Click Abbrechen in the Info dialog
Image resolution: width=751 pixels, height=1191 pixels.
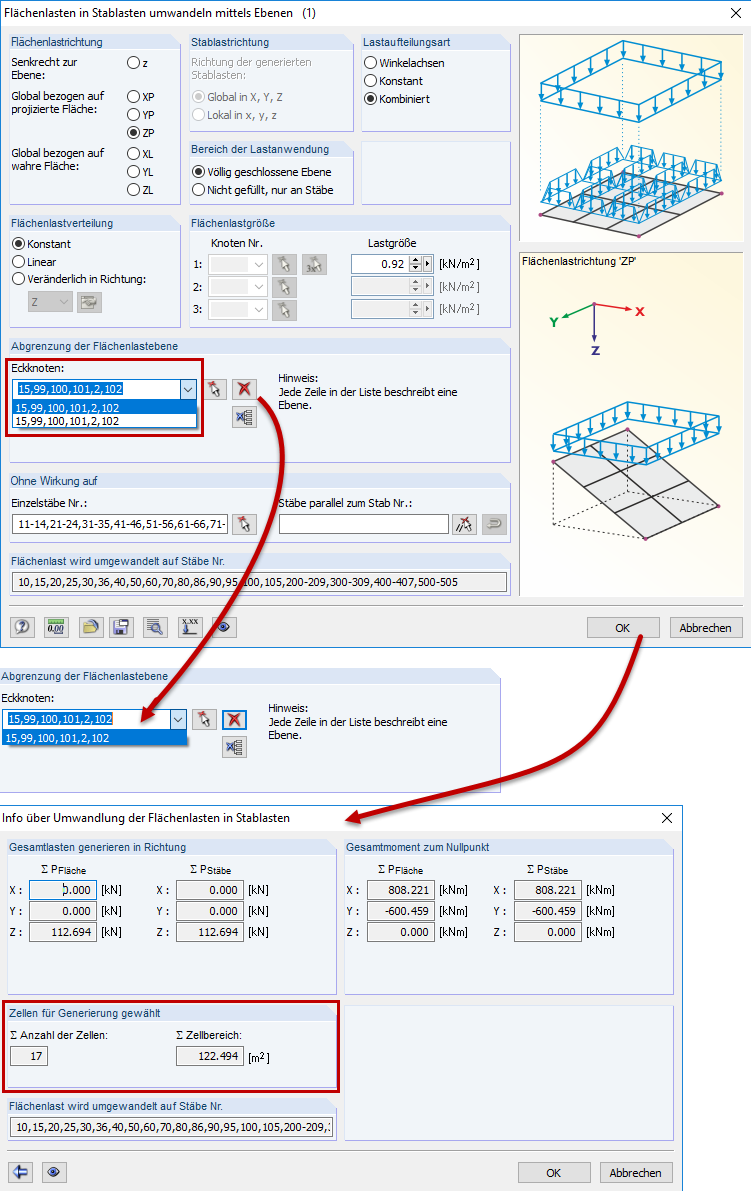(636, 1173)
